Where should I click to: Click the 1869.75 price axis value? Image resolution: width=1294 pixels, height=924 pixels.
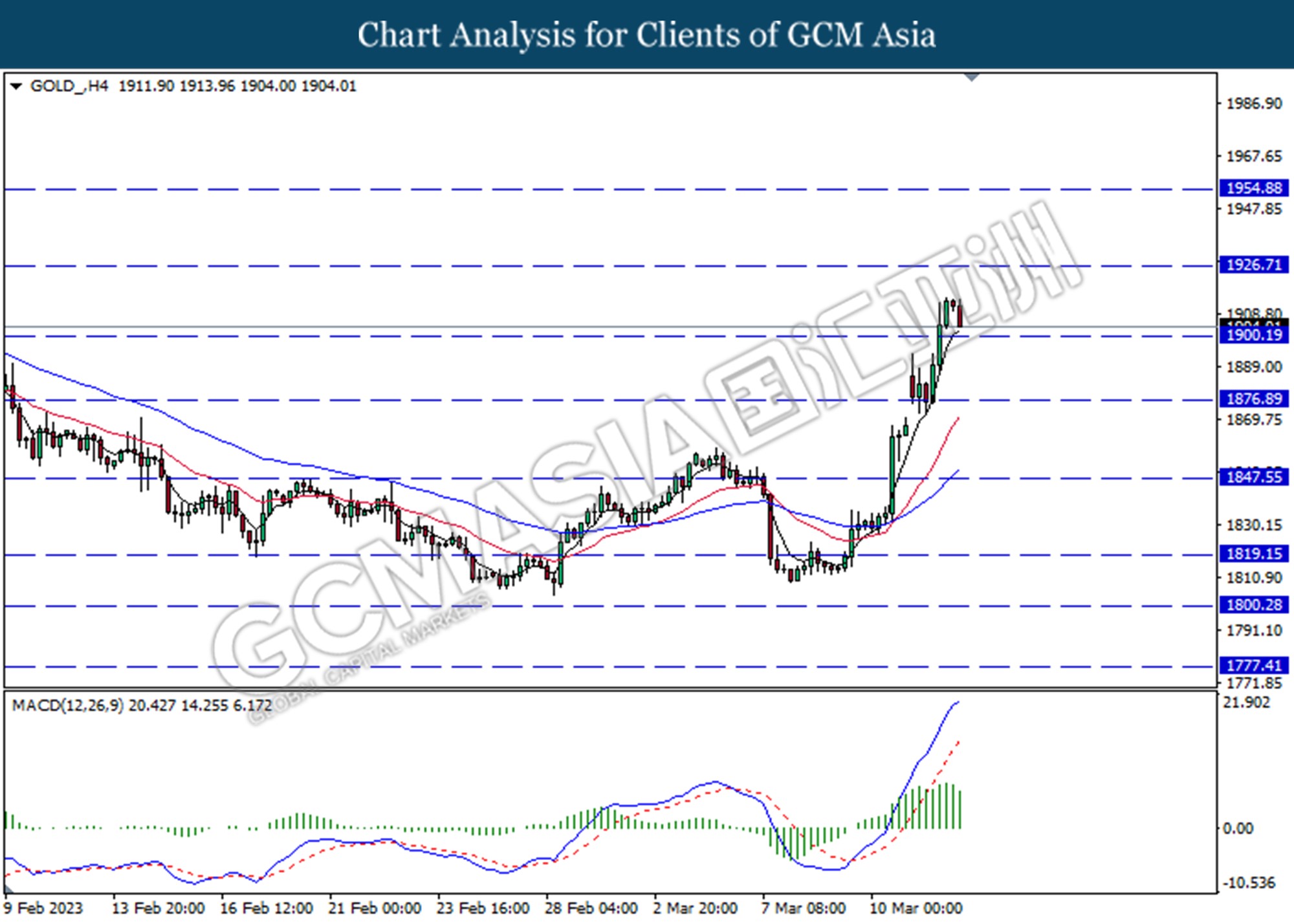click(1254, 420)
